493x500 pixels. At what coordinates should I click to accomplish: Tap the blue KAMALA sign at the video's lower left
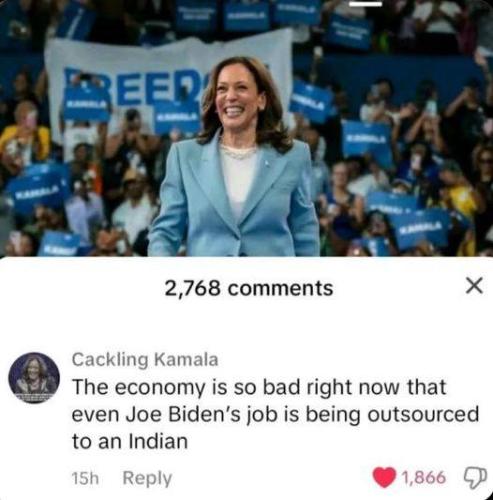pos(37,188)
